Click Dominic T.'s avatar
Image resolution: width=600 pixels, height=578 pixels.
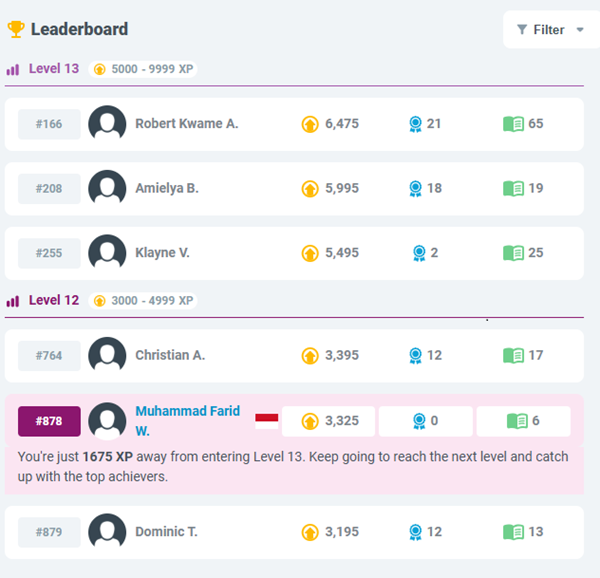pos(107,532)
